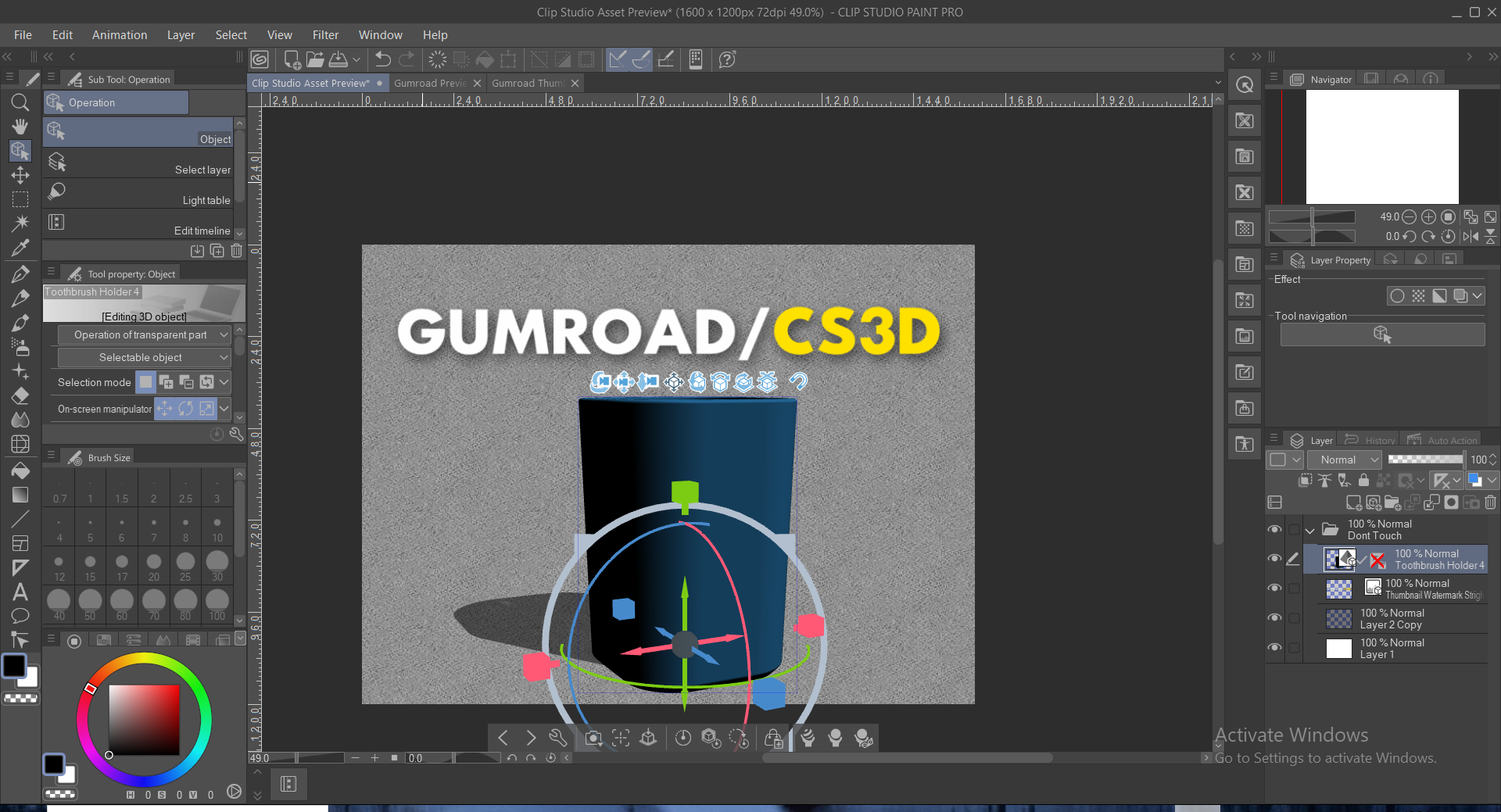Select the Eraser tool
The image size is (1501, 812).
[x=20, y=395]
